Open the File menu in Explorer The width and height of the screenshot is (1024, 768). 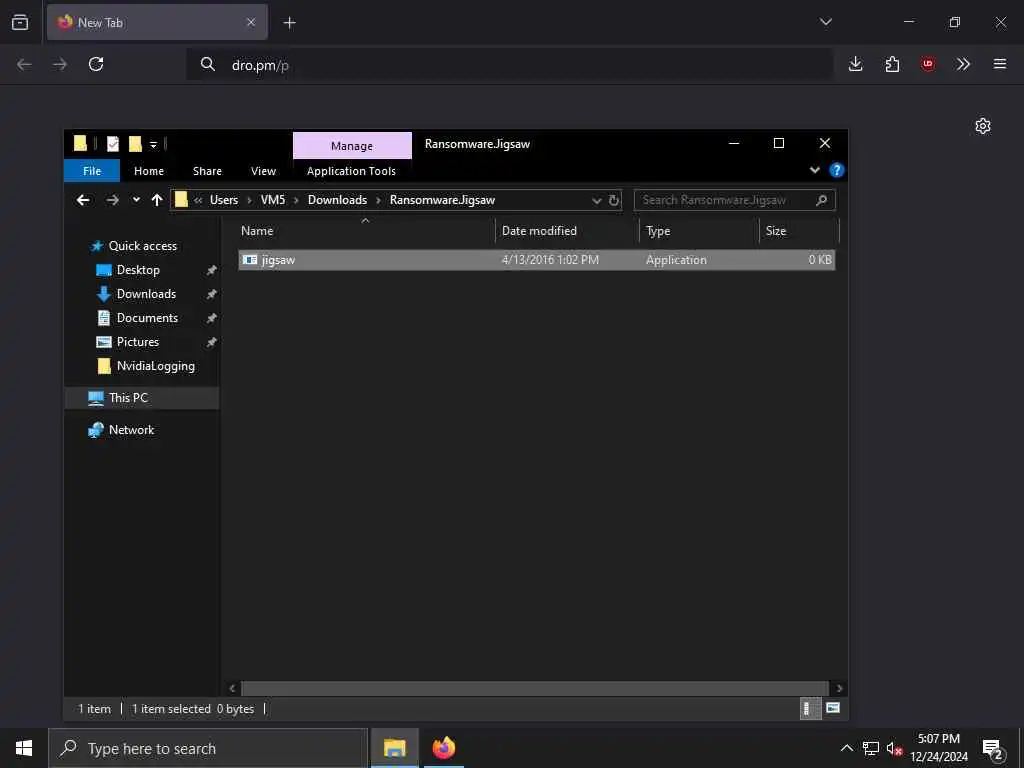click(92, 171)
